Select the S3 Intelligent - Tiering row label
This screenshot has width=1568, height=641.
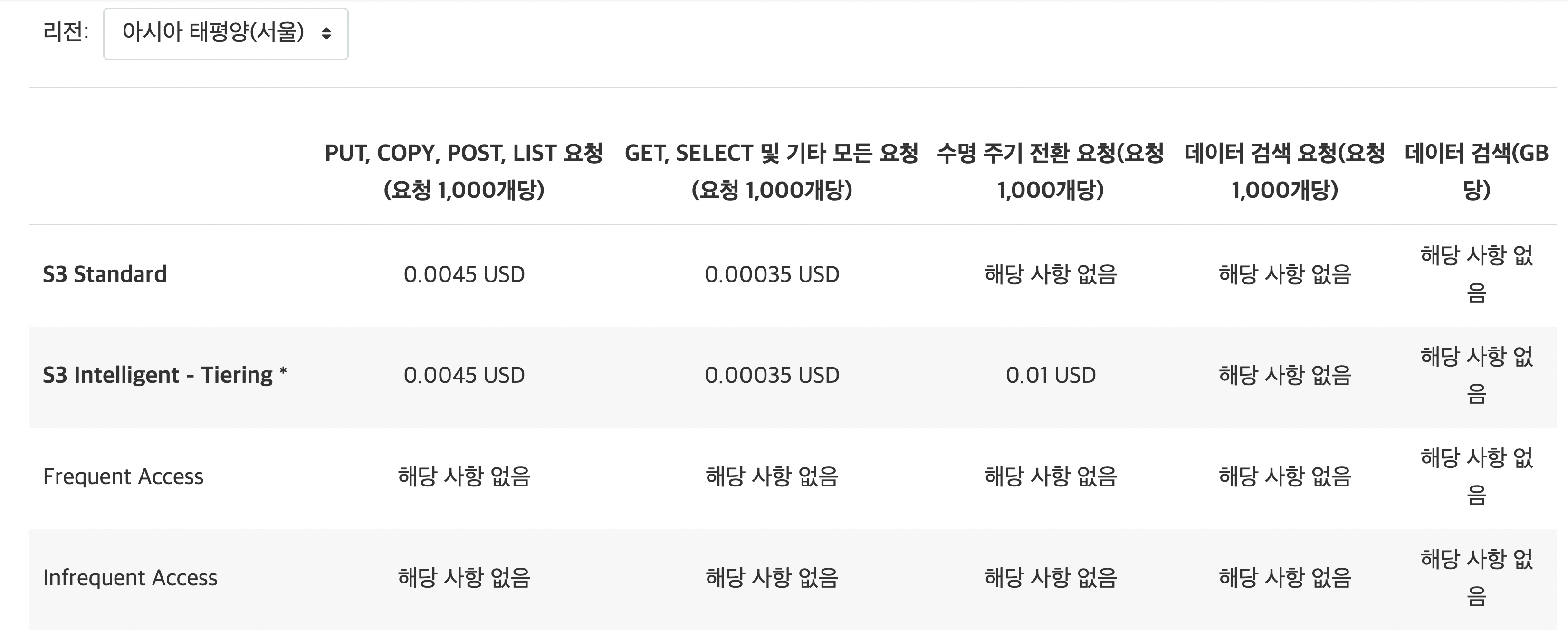click(164, 375)
